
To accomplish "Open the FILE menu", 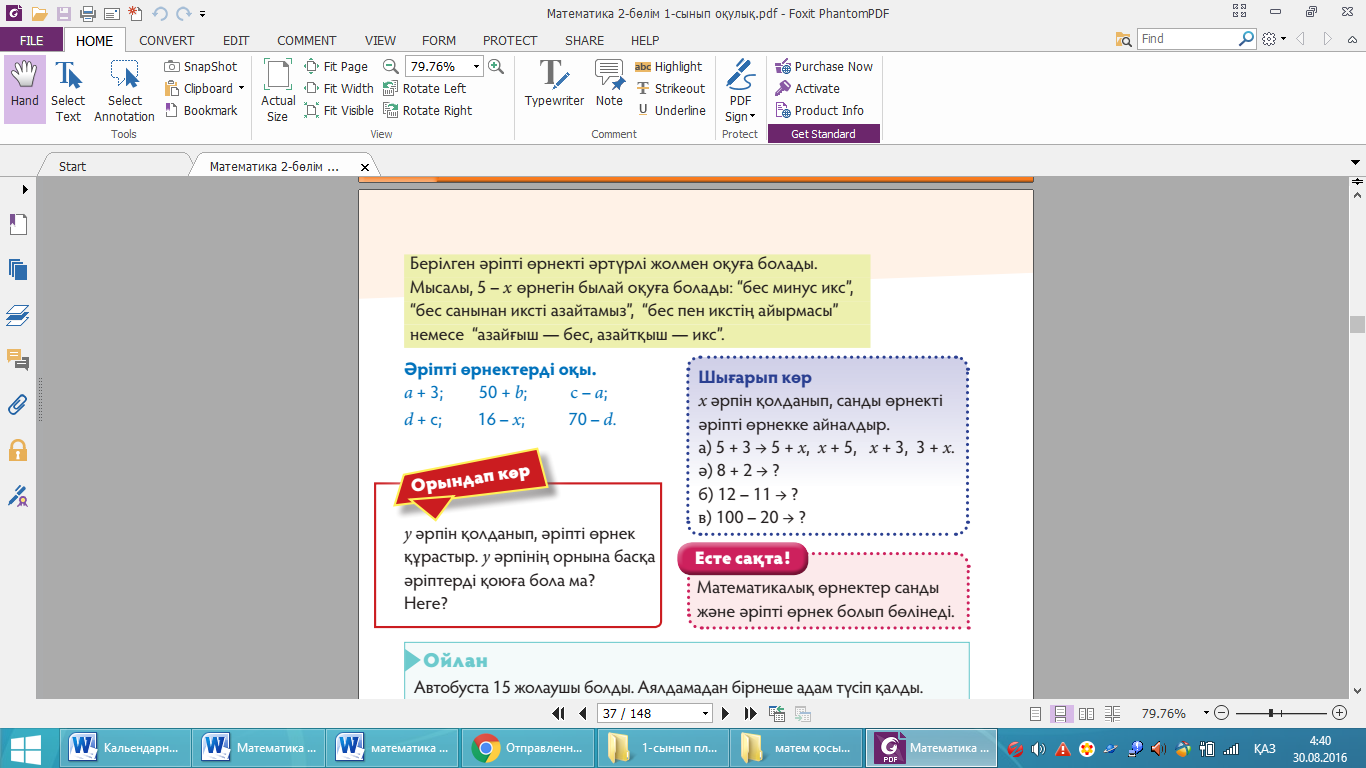I will 32,41.
